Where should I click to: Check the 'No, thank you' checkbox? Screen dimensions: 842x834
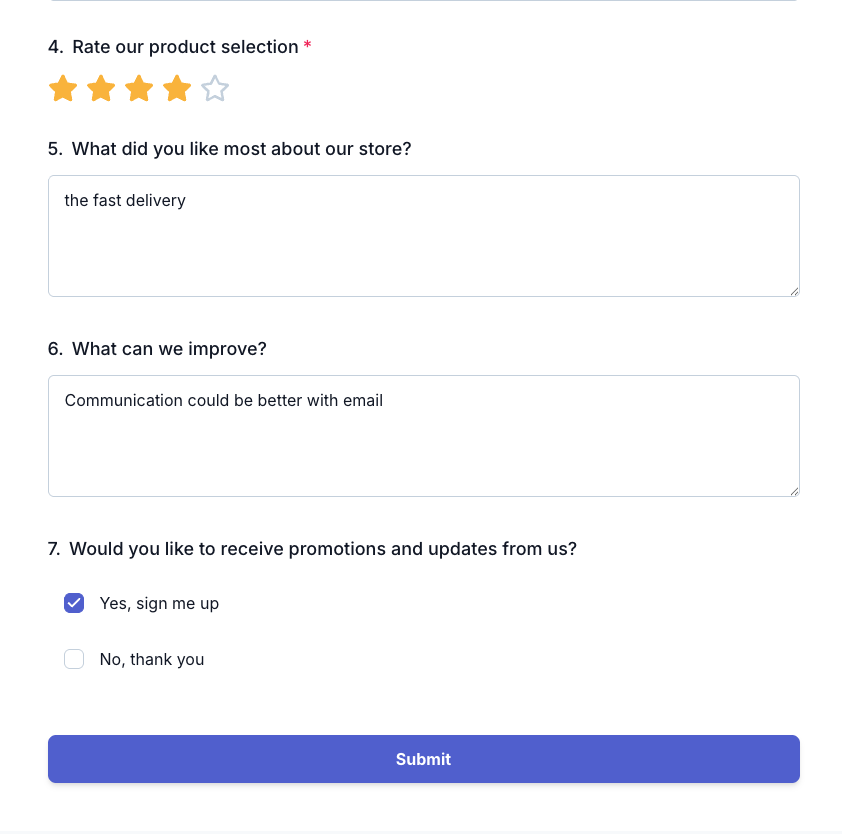[74, 659]
